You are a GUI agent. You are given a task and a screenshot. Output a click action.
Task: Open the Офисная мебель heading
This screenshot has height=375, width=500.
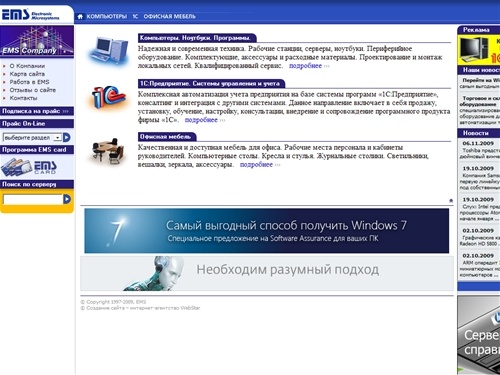pos(167,137)
